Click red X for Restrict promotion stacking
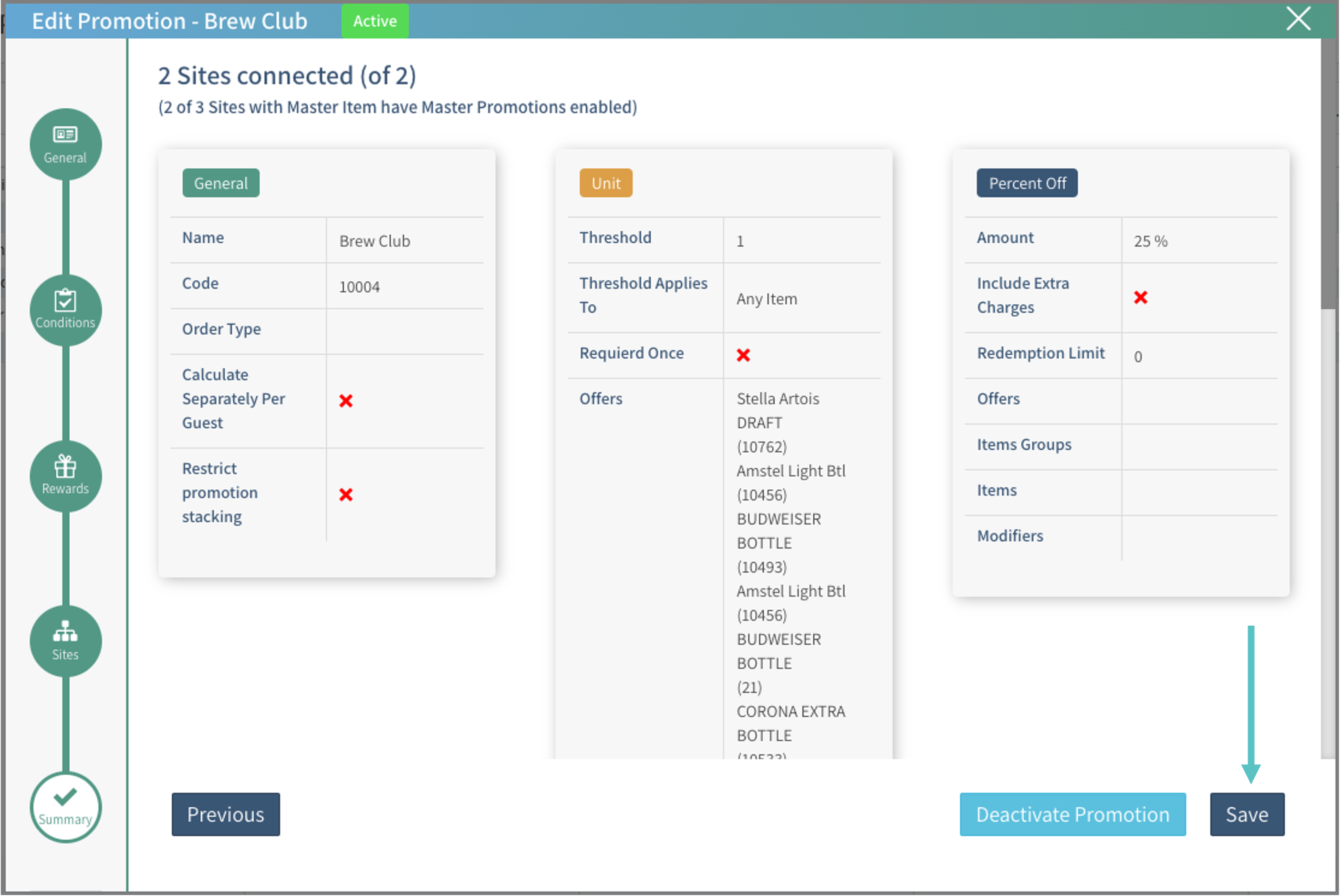This screenshot has width=1340, height=896. click(x=346, y=494)
